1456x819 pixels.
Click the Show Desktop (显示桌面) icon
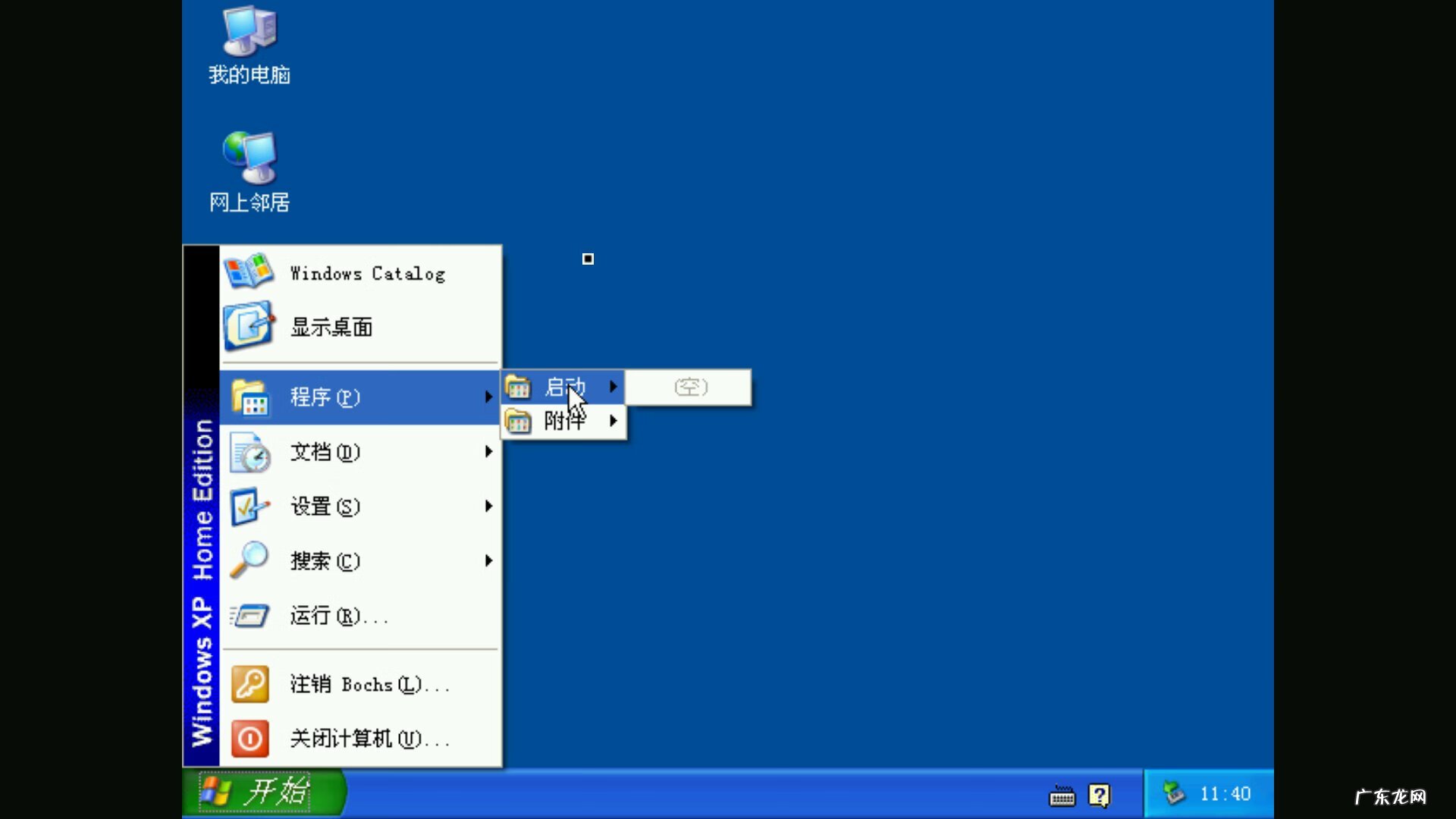pyautogui.click(x=248, y=326)
